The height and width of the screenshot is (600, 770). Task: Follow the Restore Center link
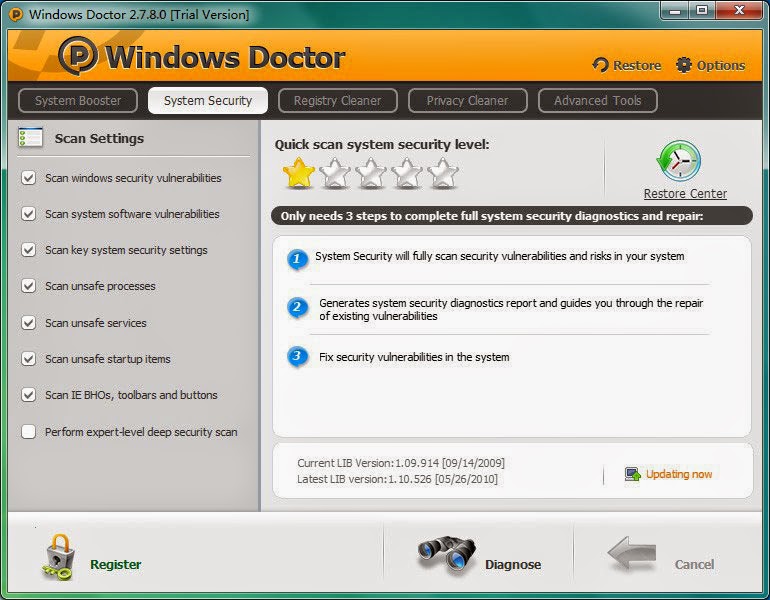click(x=685, y=193)
